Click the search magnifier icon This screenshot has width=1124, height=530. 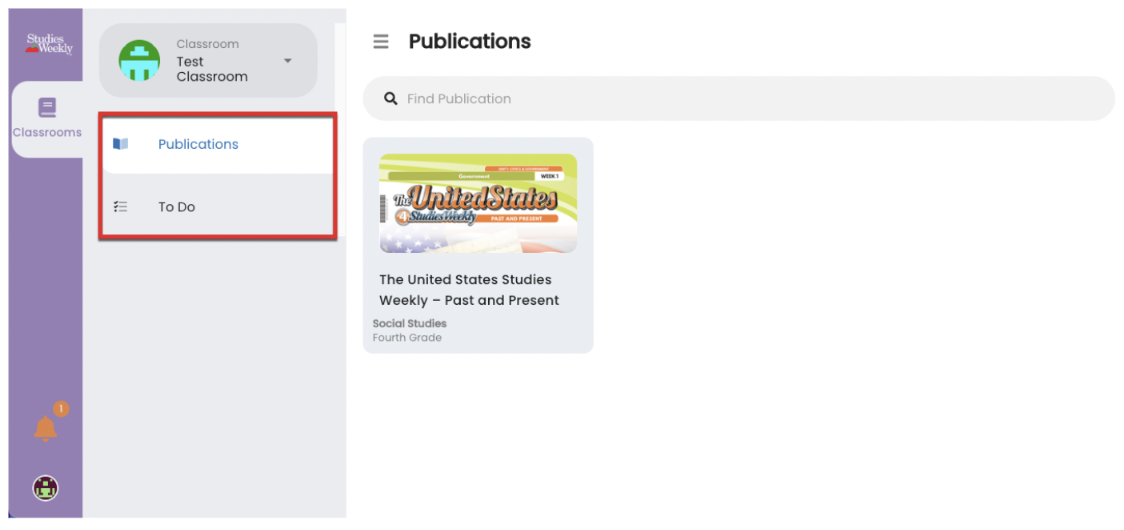coord(391,98)
